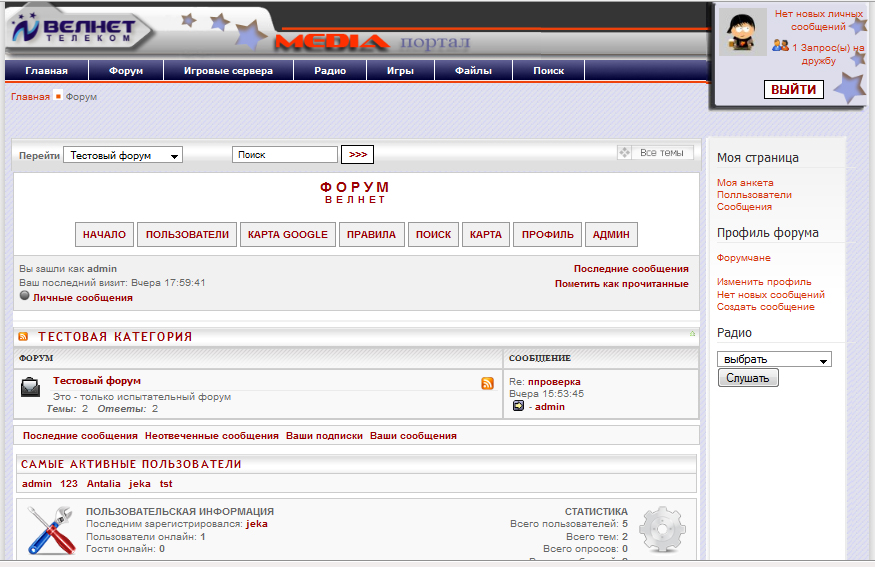The width and height of the screenshot is (875, 567).
Task: Click the friend request people icon
Action: tap(780, 46)
